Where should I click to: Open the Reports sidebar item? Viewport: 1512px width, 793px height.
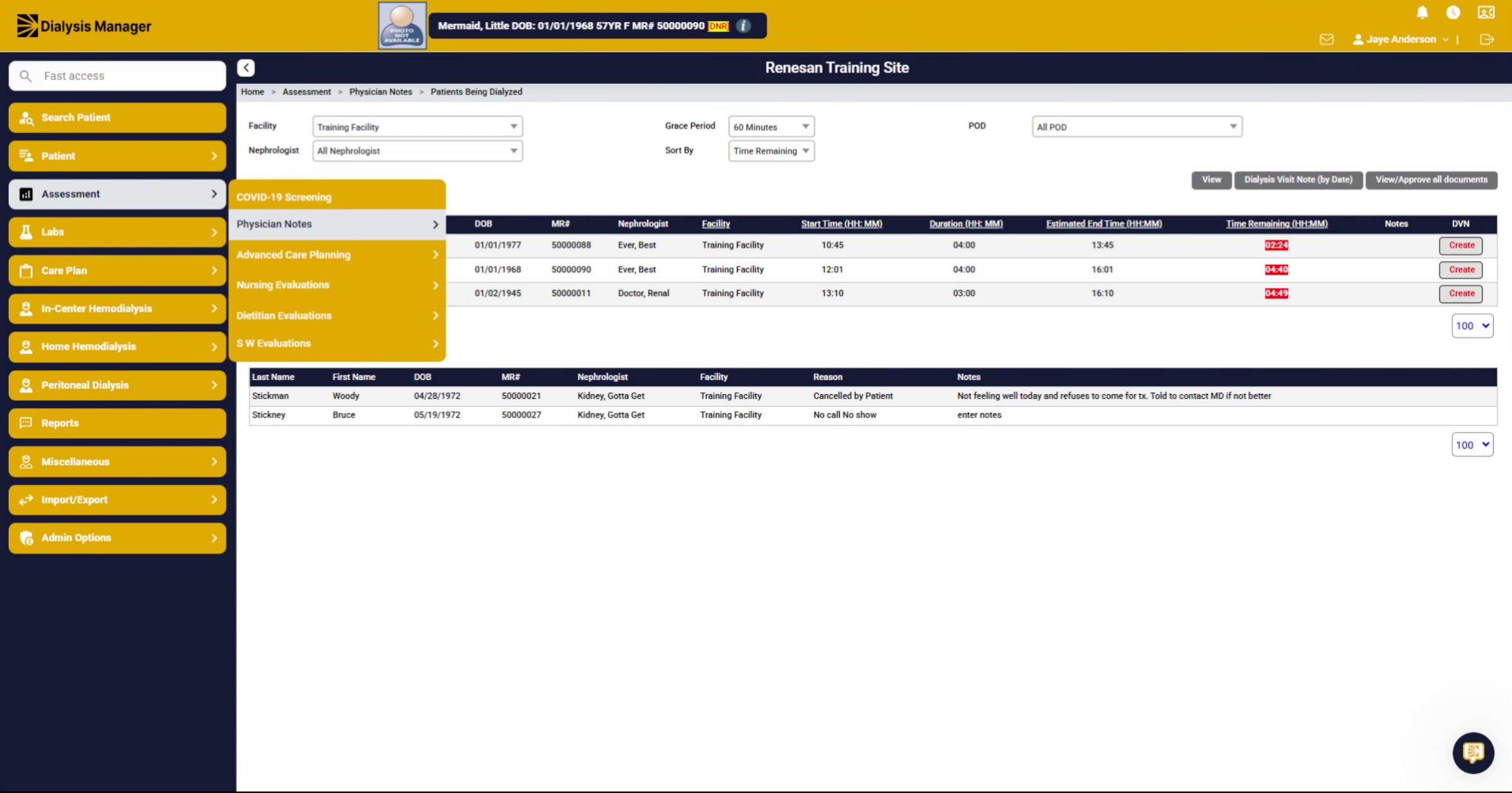pyautogui.click(x=117, y=423)
